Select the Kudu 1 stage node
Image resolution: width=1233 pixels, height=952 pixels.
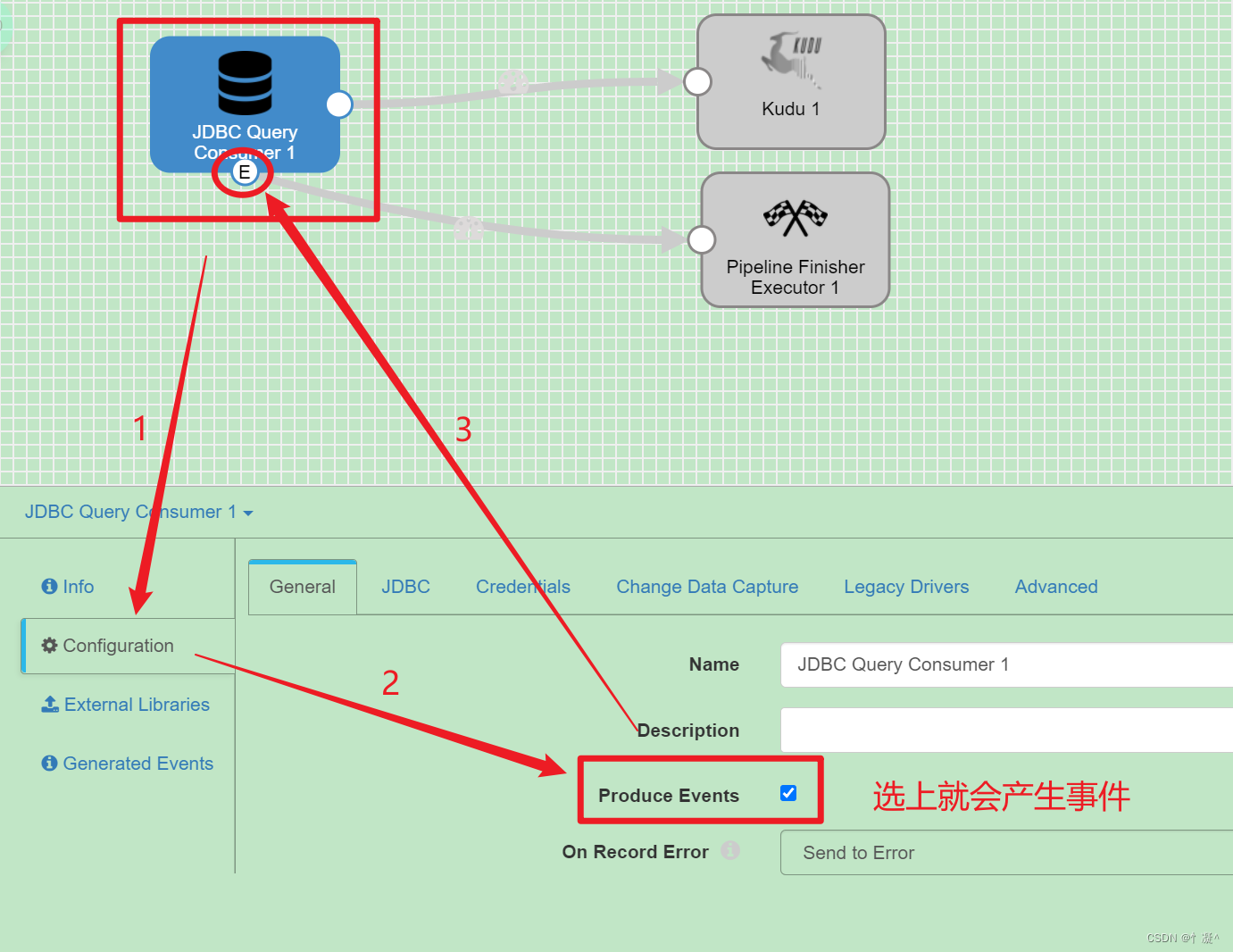click(791, 81)
